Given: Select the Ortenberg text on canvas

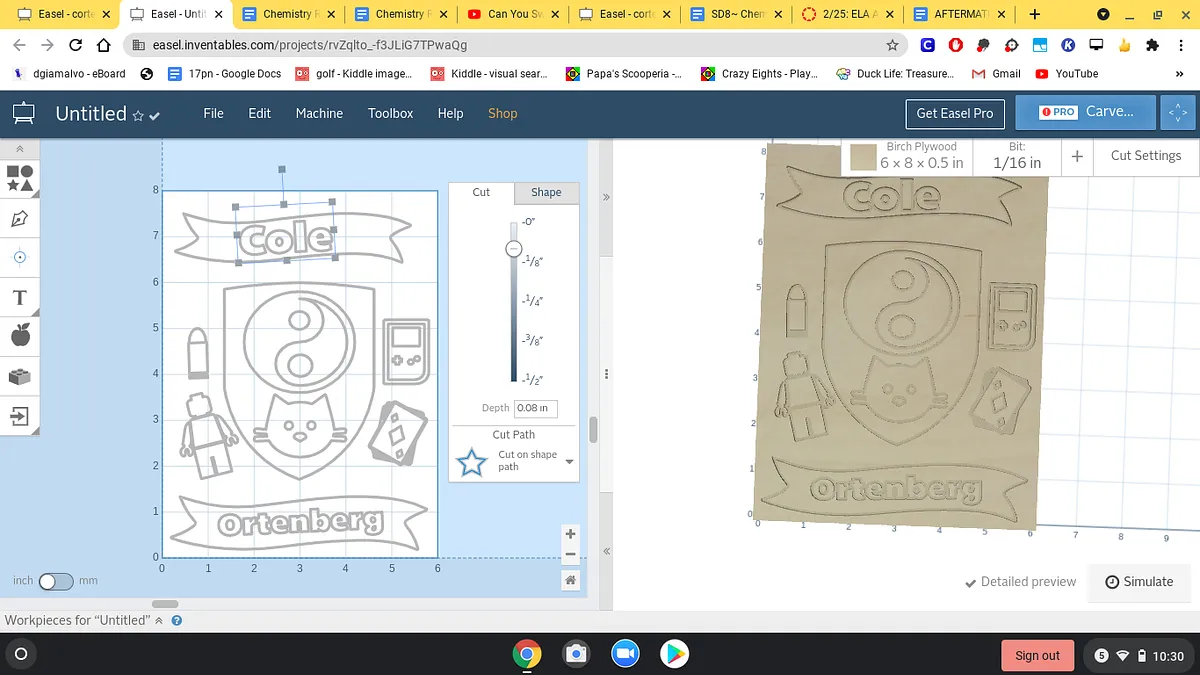Looking at the screenshot, I should point(299,523).
